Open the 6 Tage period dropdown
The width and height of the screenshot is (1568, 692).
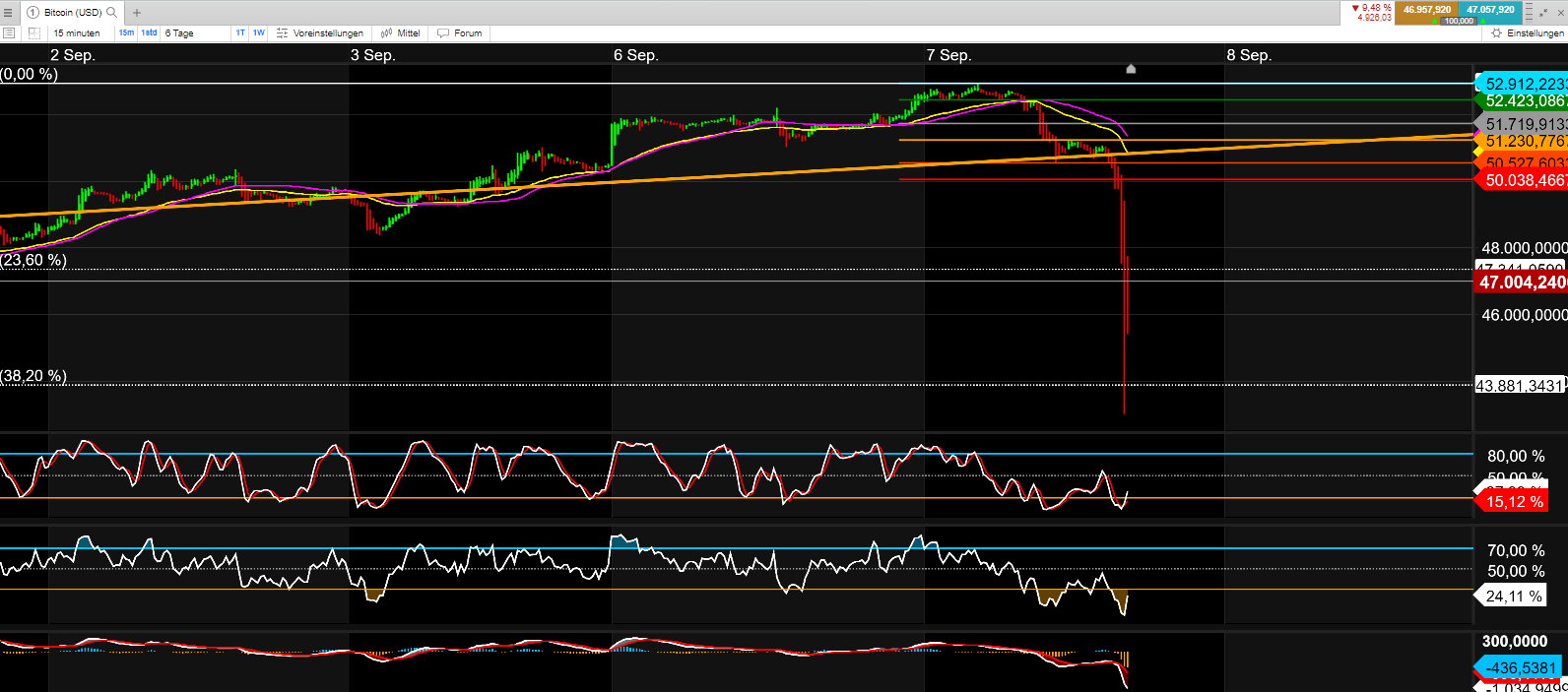[180, 33]
